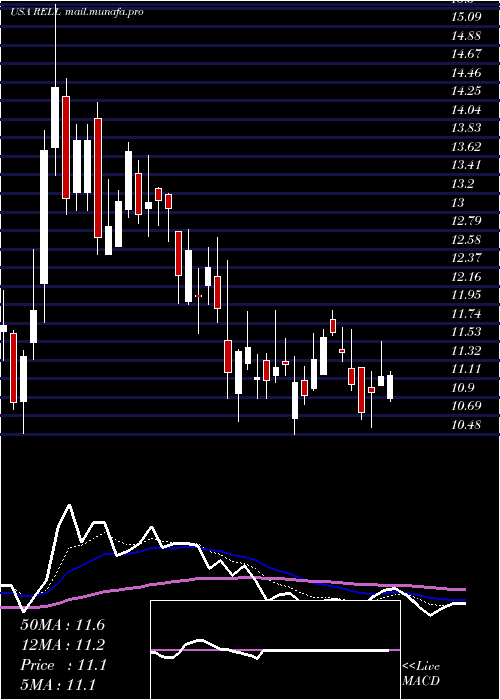
Task: Select the 11.74 price axis label
Action: (467, 314)
